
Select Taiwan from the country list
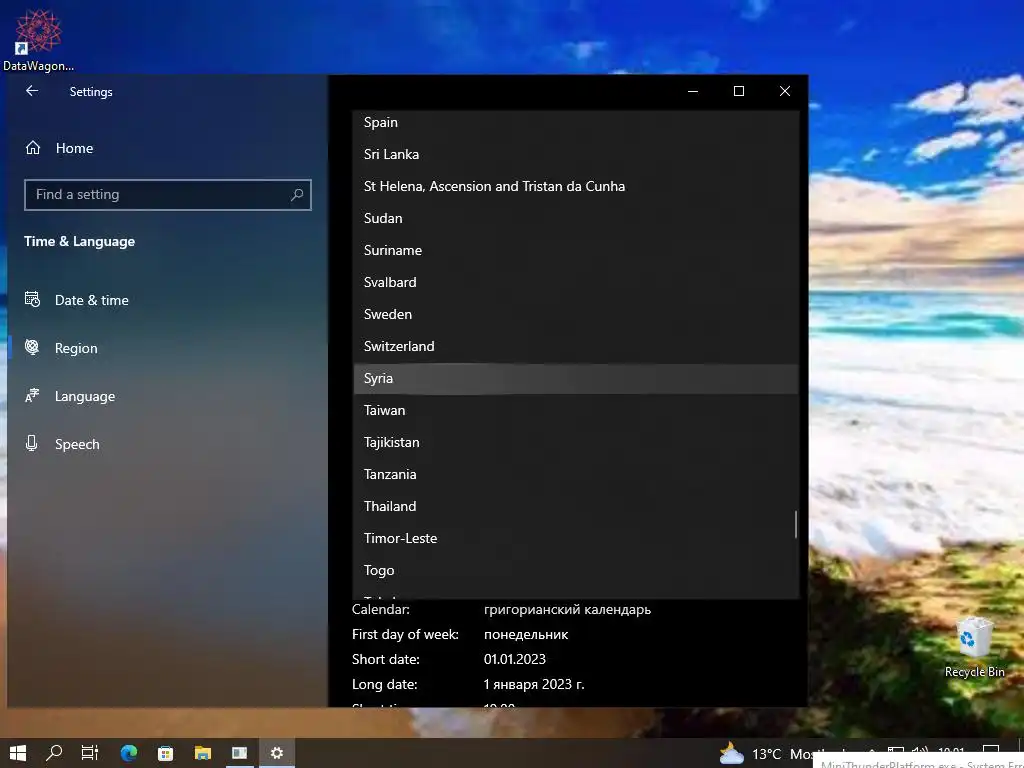(575, 410)
